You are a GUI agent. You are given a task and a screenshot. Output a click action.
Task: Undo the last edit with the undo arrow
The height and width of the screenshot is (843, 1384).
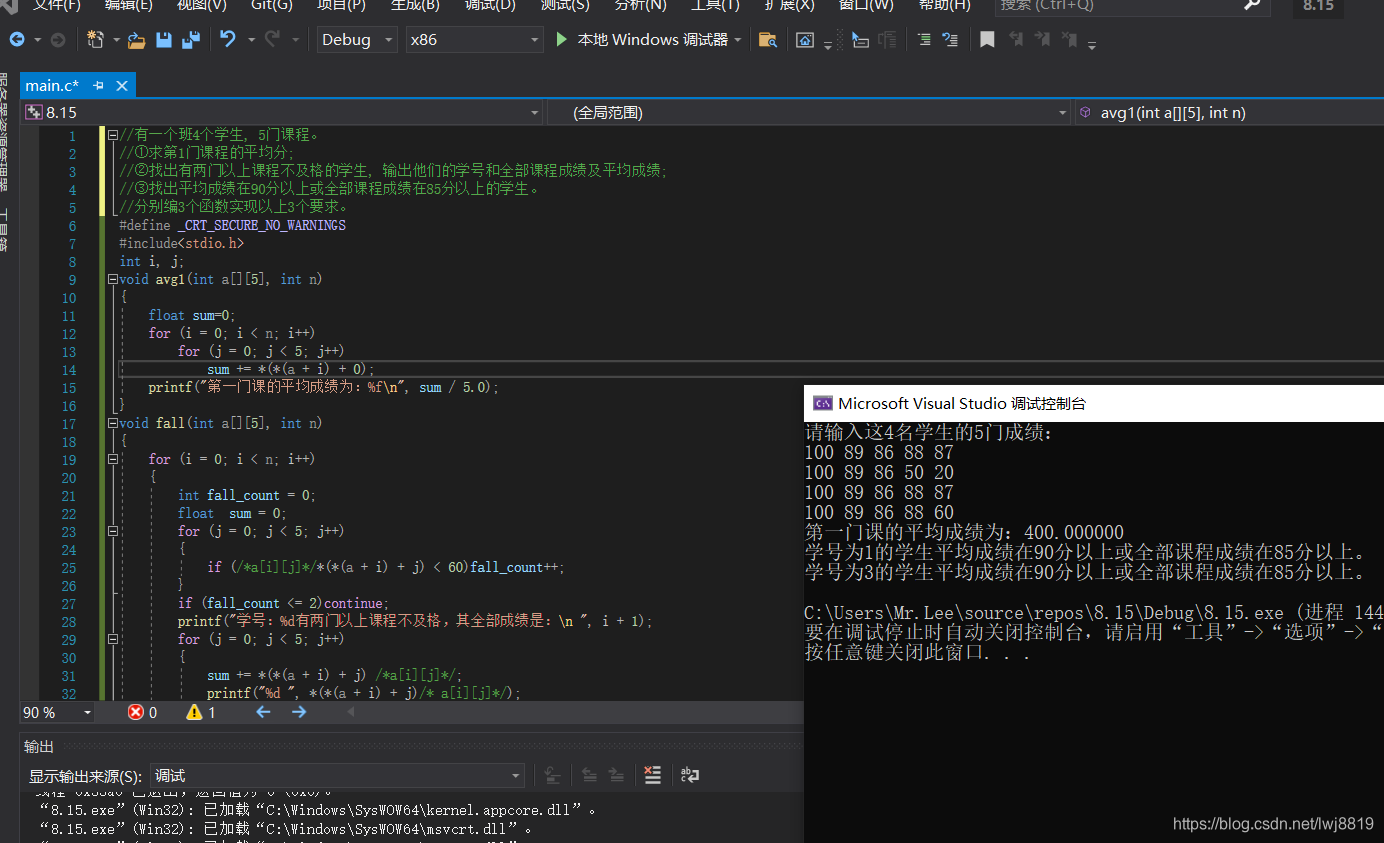228,40
